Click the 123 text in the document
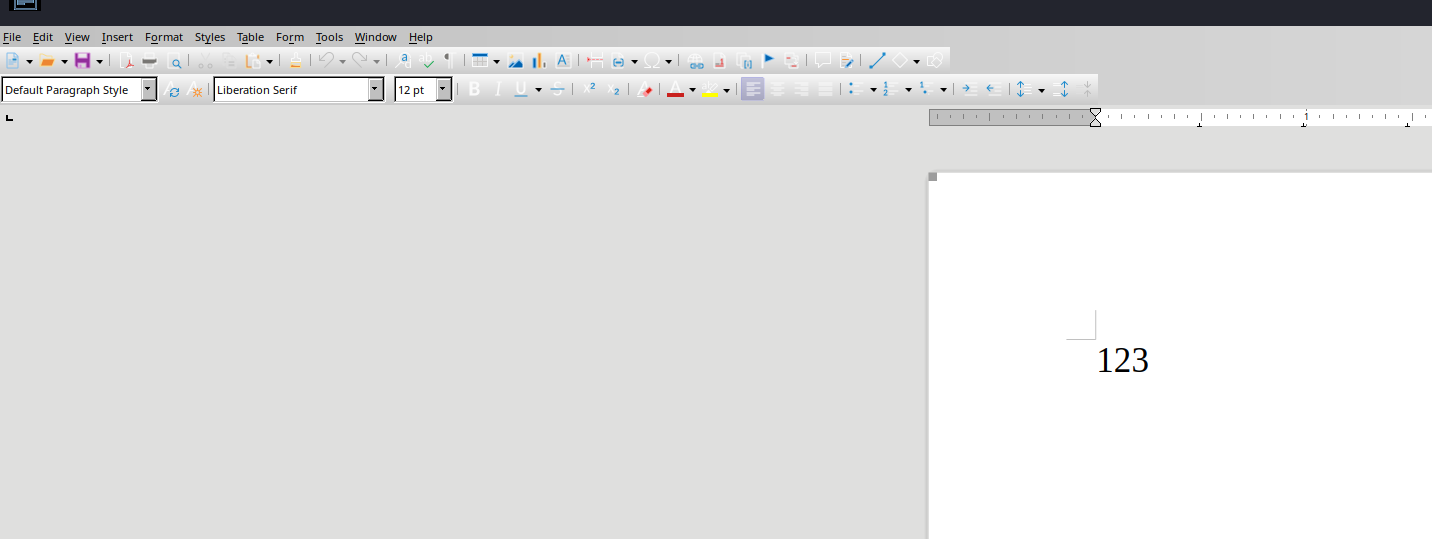Screen dimensions: 1432x539 (x=1122, y=361)
